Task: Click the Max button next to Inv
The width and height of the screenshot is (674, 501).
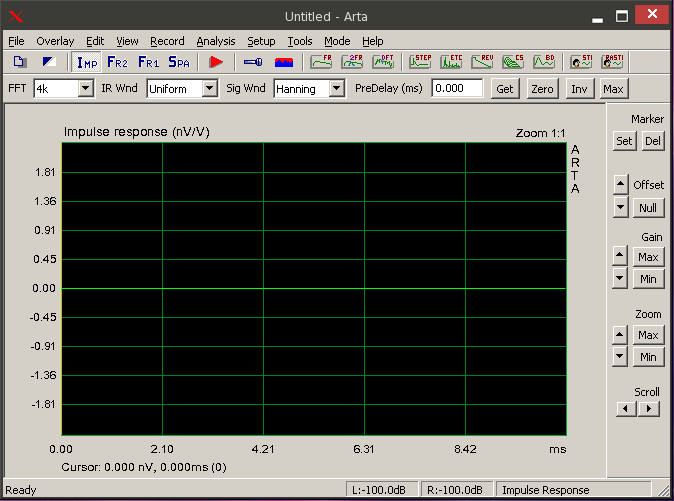Action: [x=613, y=89]
